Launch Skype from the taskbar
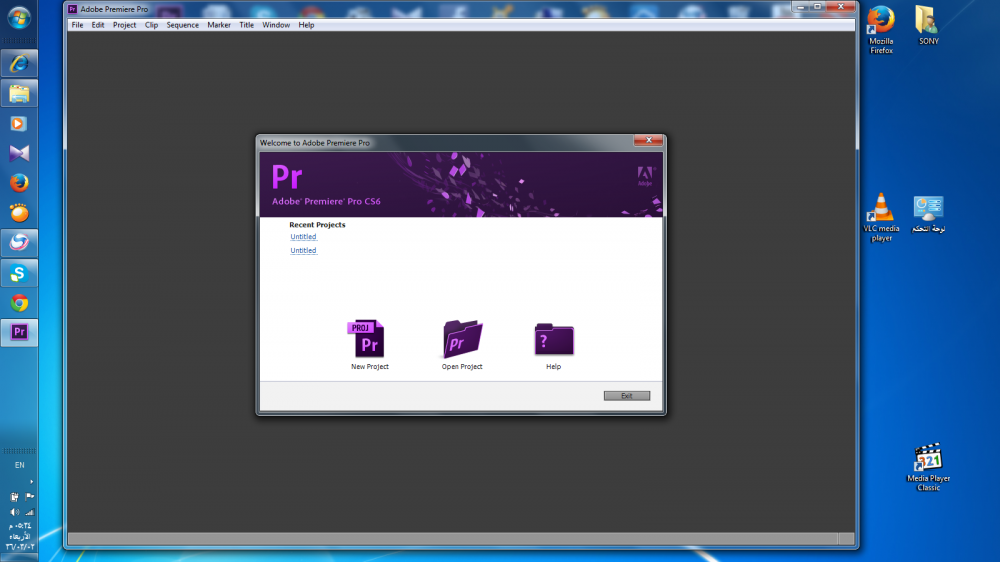Image resolution: width=1000 pixels, height=562 pixels. coord(19,273)
